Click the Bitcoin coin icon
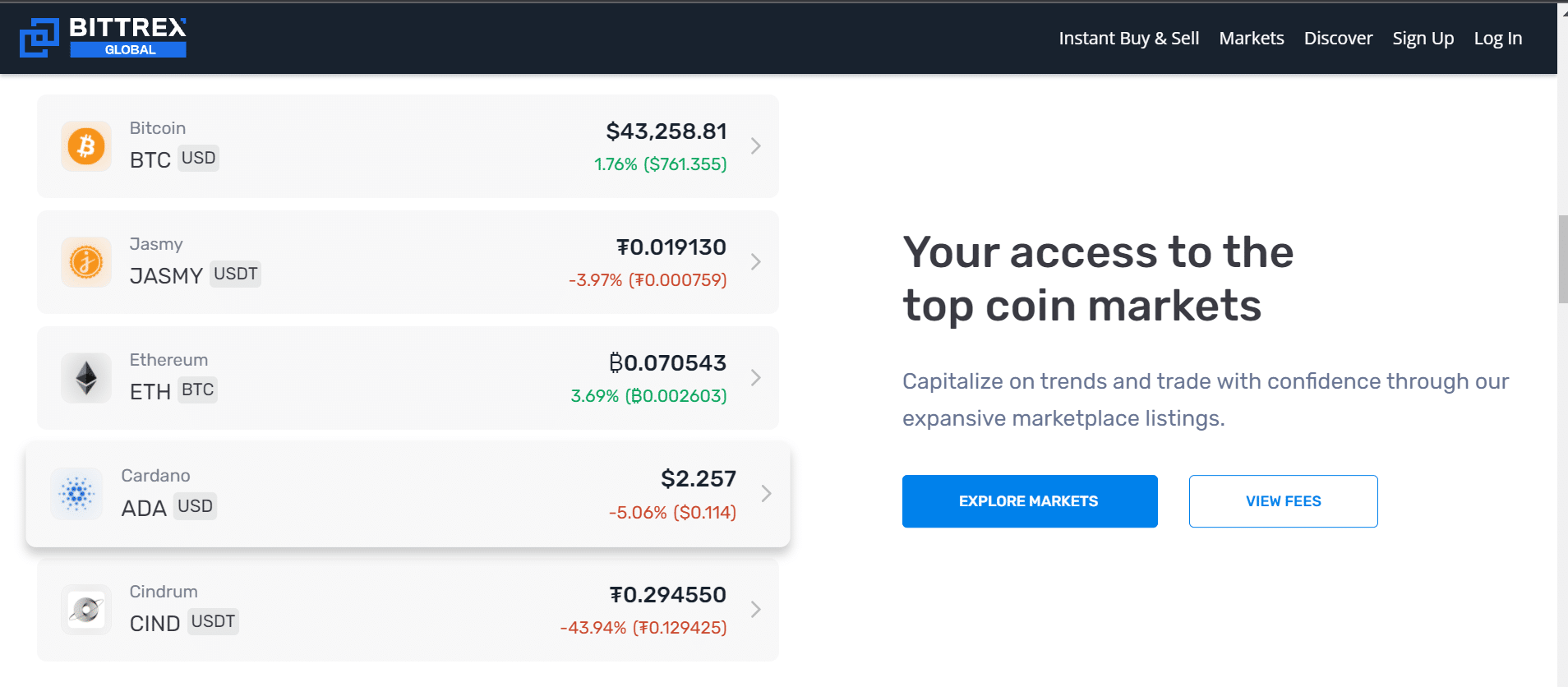1568x687 pixels. (86, 146)
